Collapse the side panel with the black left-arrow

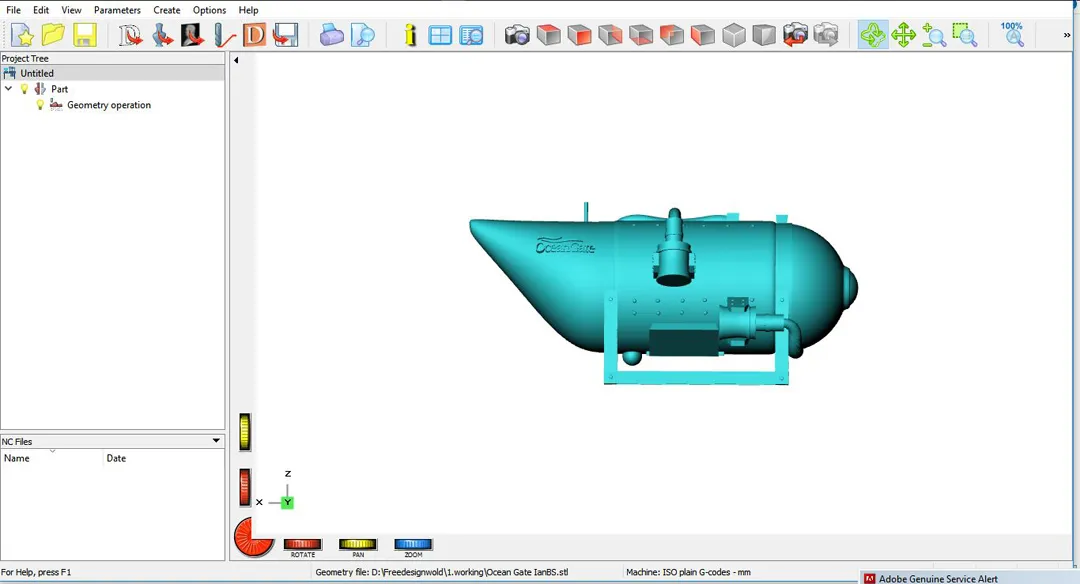point(236,61)
